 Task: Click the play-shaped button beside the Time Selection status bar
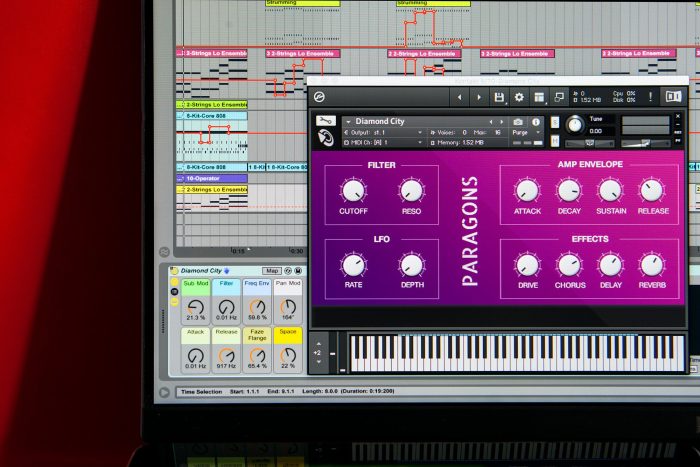[x=164, y=392]
